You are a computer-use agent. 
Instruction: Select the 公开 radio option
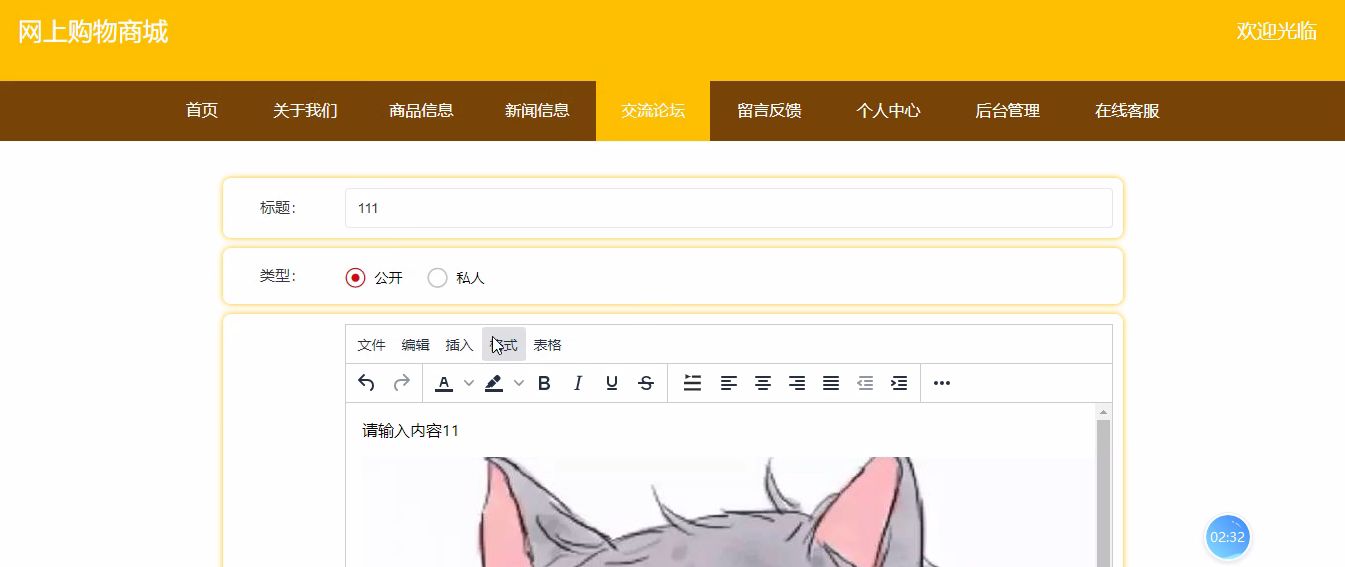pos(355,278)
